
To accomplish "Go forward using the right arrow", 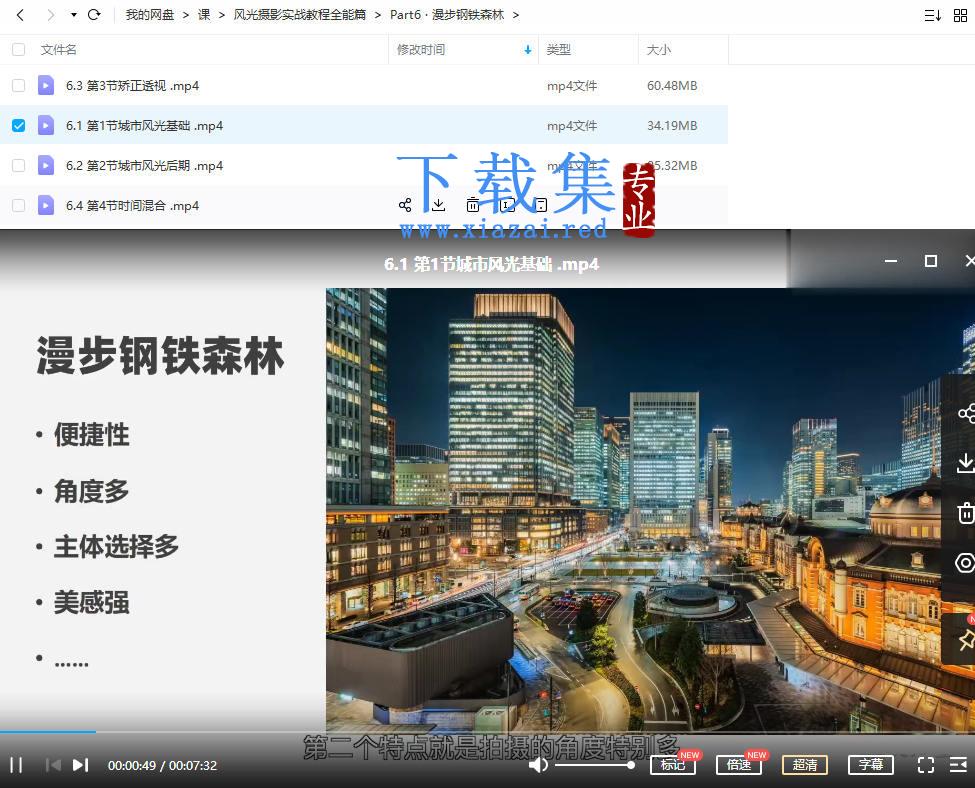I will [x=50, y=15].
